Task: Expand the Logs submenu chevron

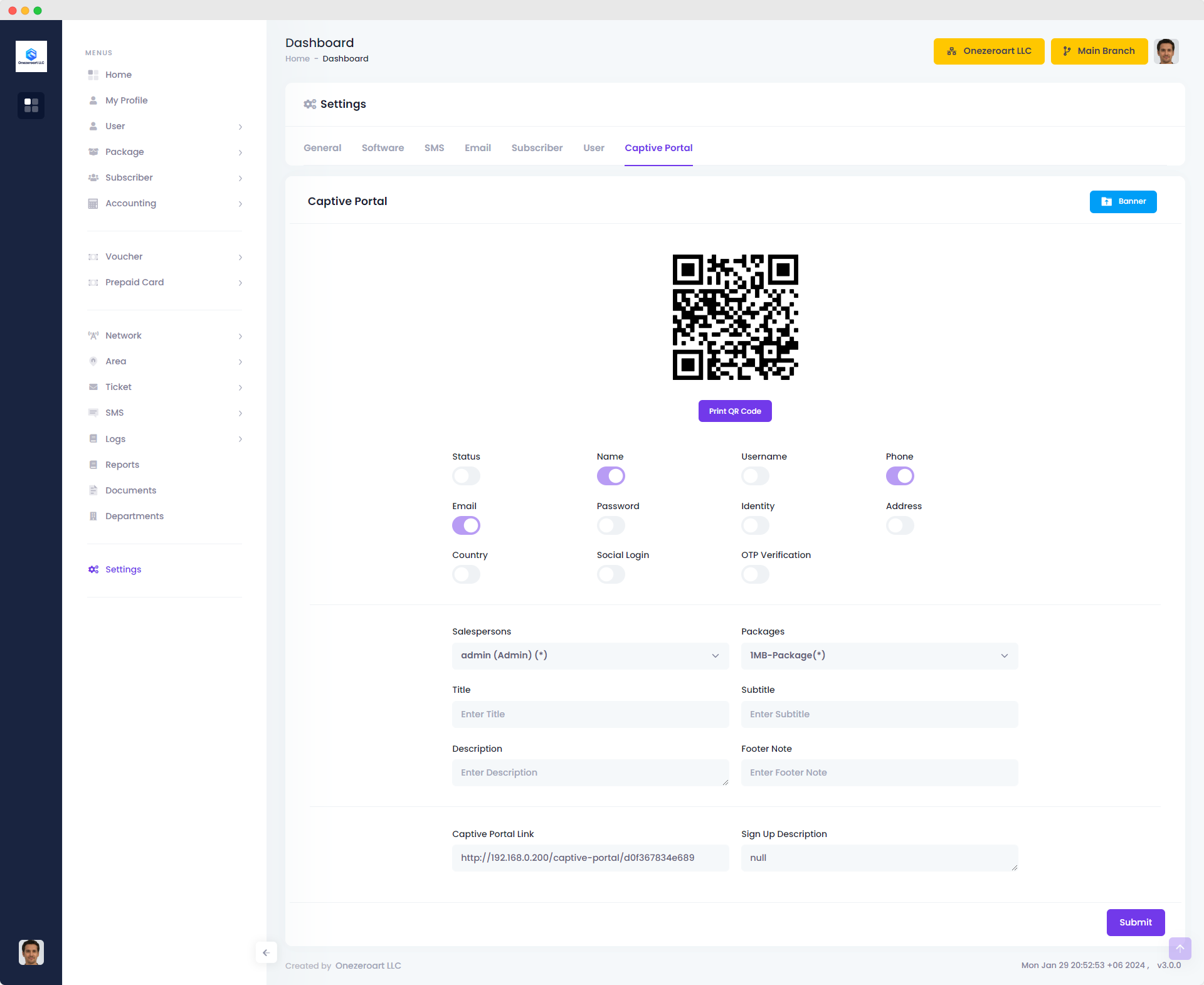Action: 240,439
